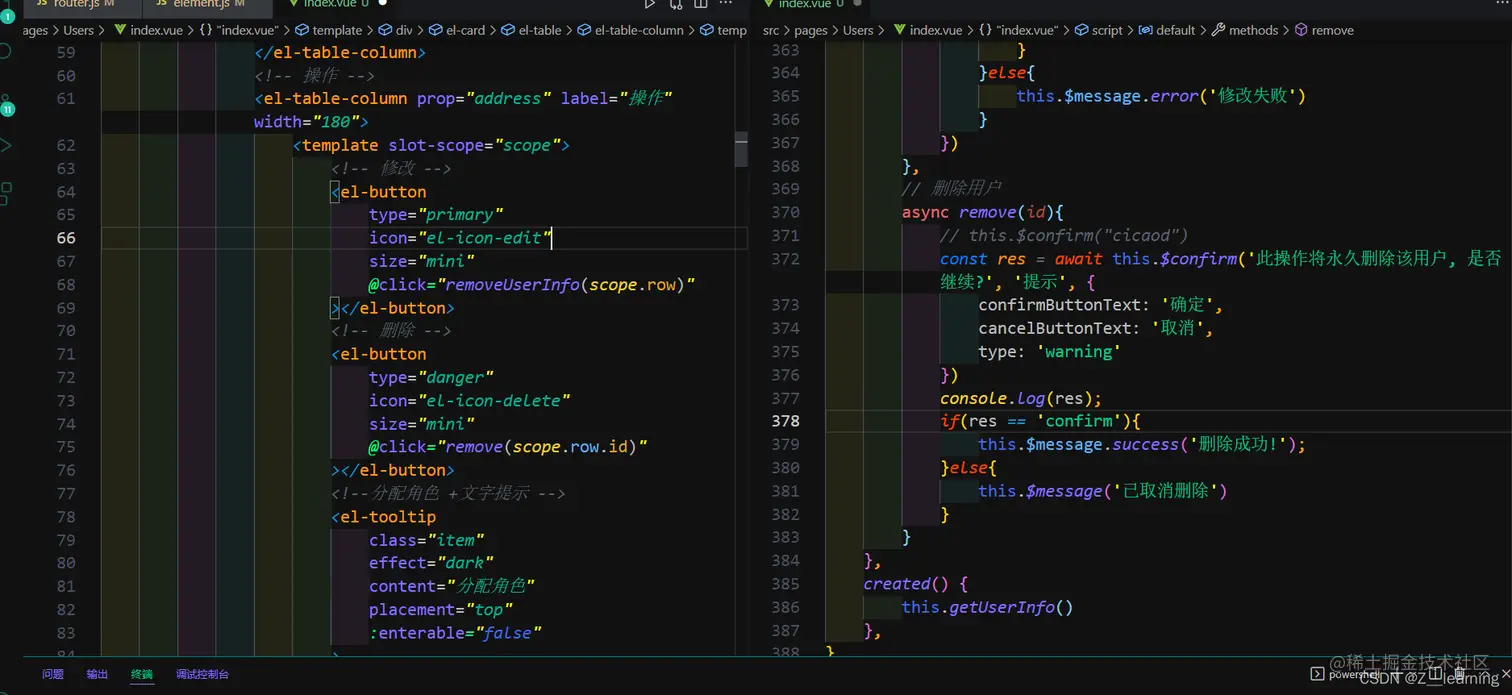The image size is (1512, 695).
Task: Click async remove(id){ method declaration
Action: (983, 212)
